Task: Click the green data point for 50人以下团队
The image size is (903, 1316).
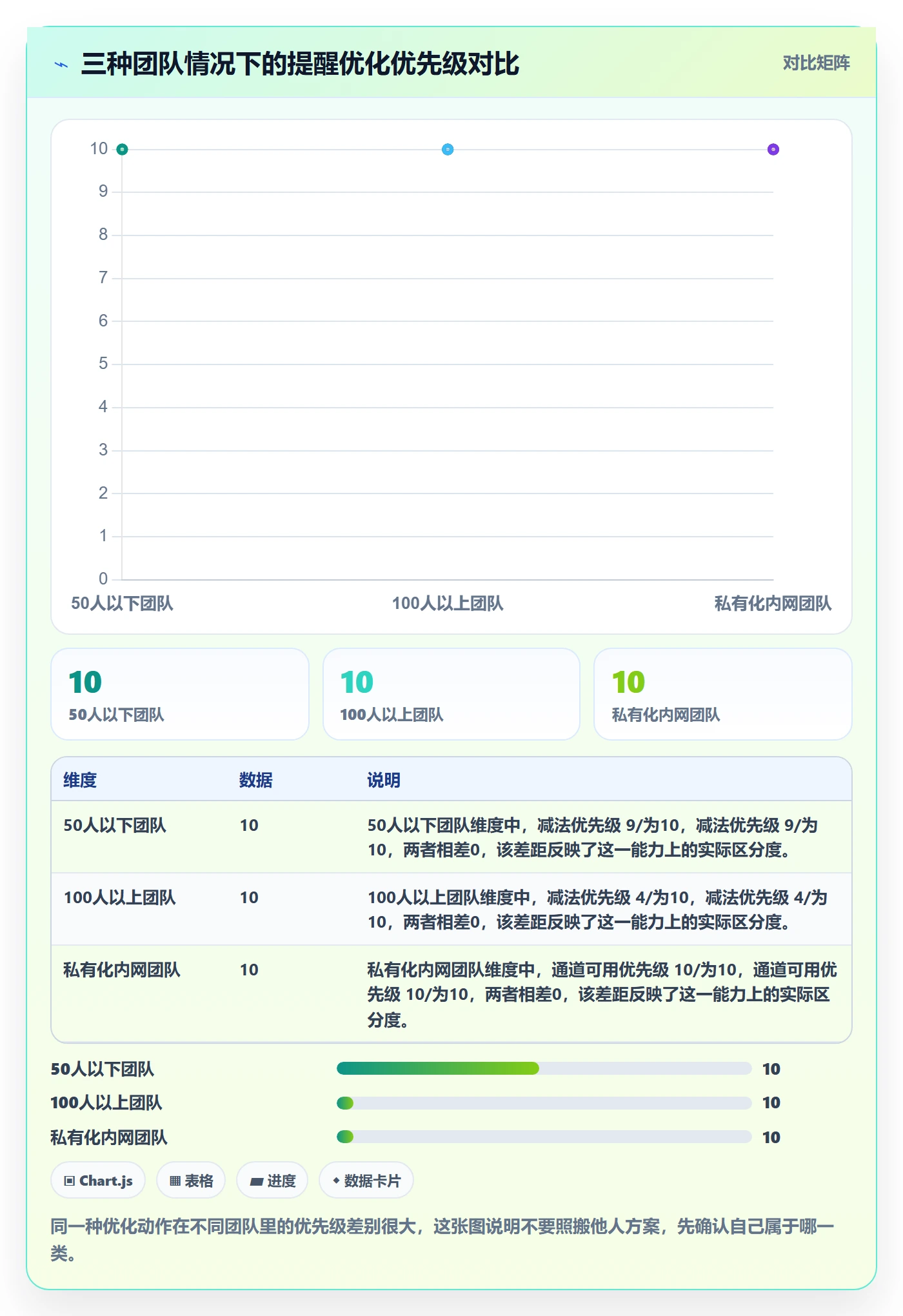Action: click(122, 150)
